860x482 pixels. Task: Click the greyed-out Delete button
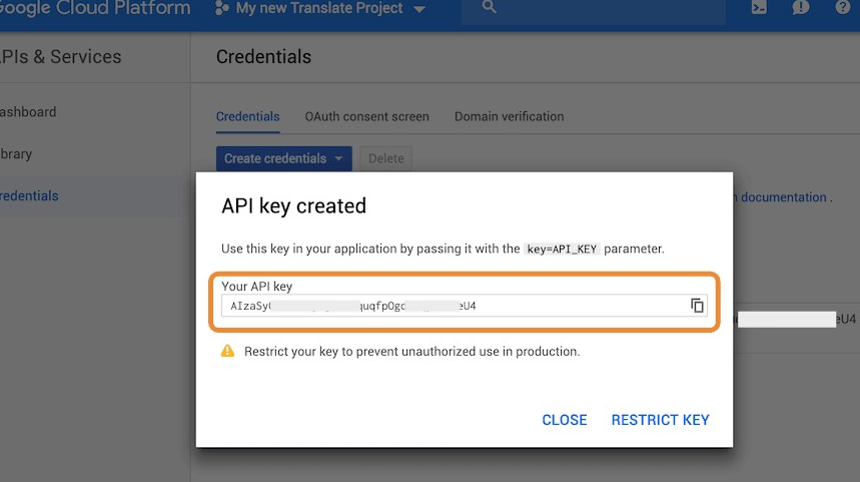pos(386,158)
